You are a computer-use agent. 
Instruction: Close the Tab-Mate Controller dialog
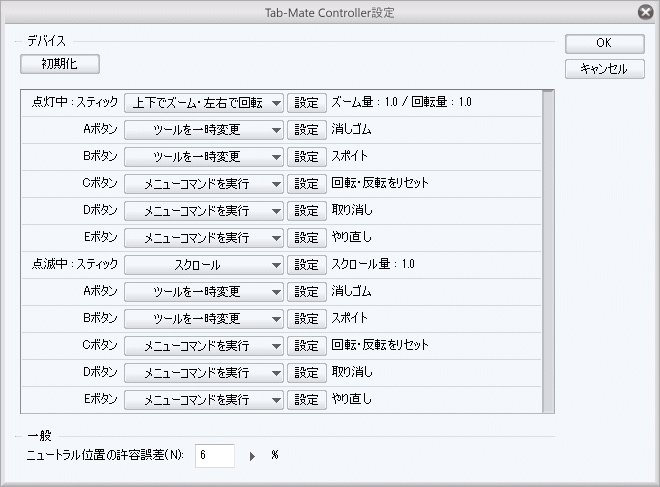click(646, 12)
